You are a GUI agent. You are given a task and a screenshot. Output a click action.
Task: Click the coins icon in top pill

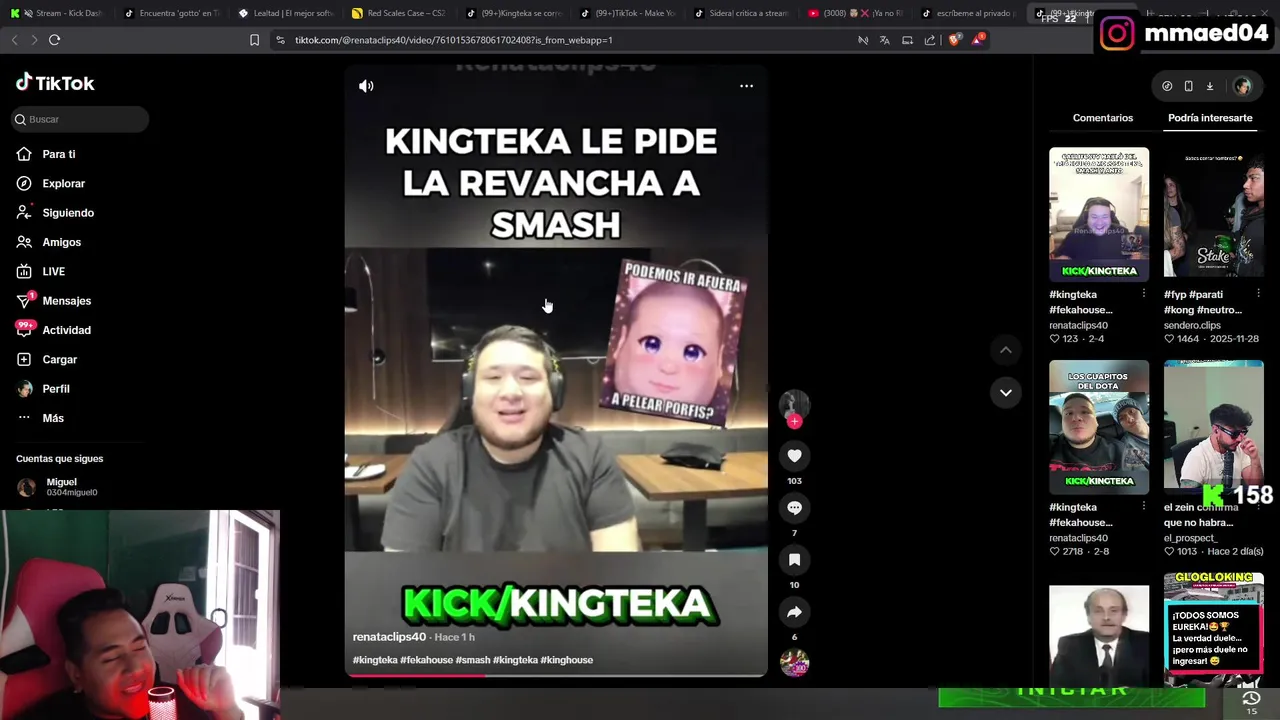[1167, 86]
